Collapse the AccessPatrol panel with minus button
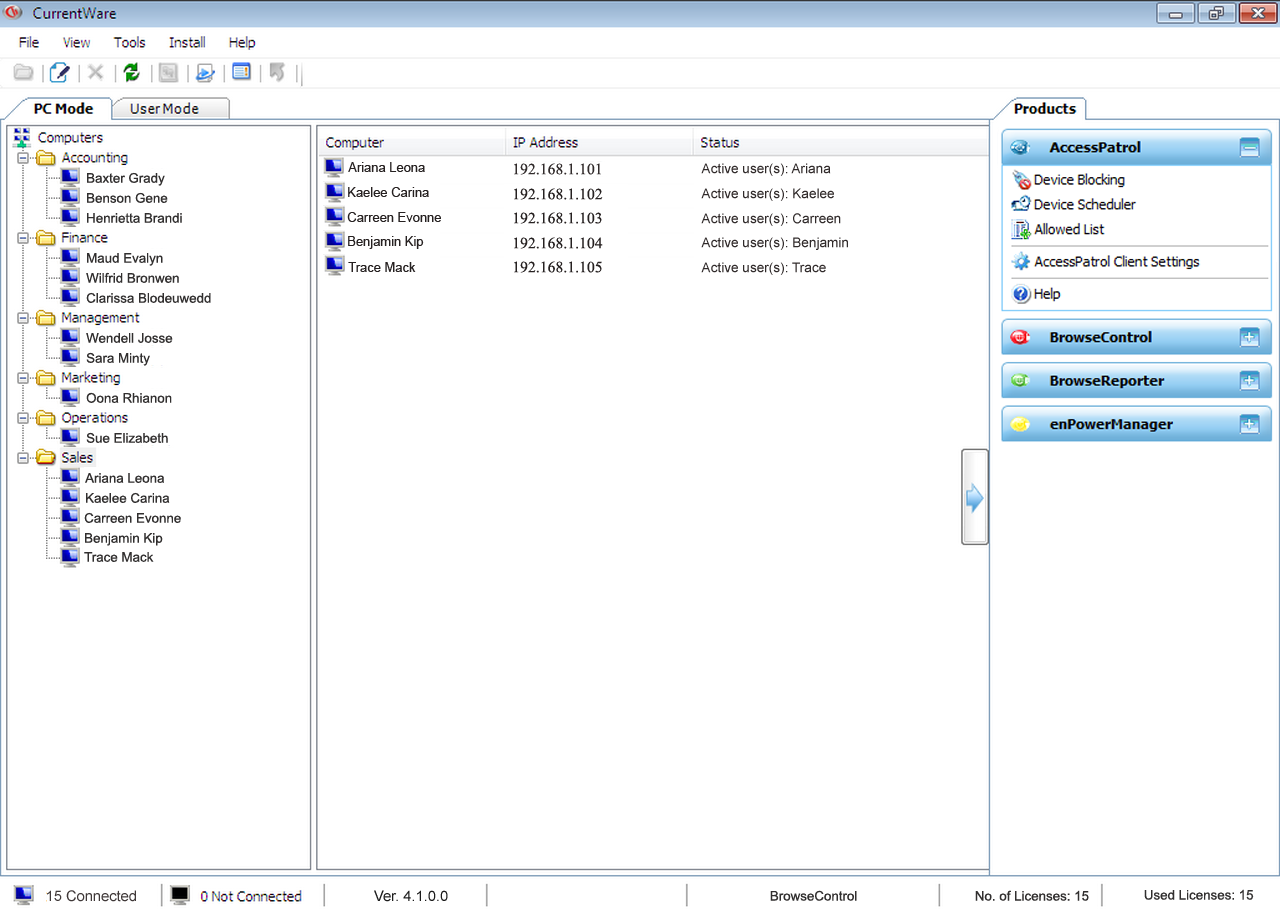Screen dimensions: 1280x910 1249,148
